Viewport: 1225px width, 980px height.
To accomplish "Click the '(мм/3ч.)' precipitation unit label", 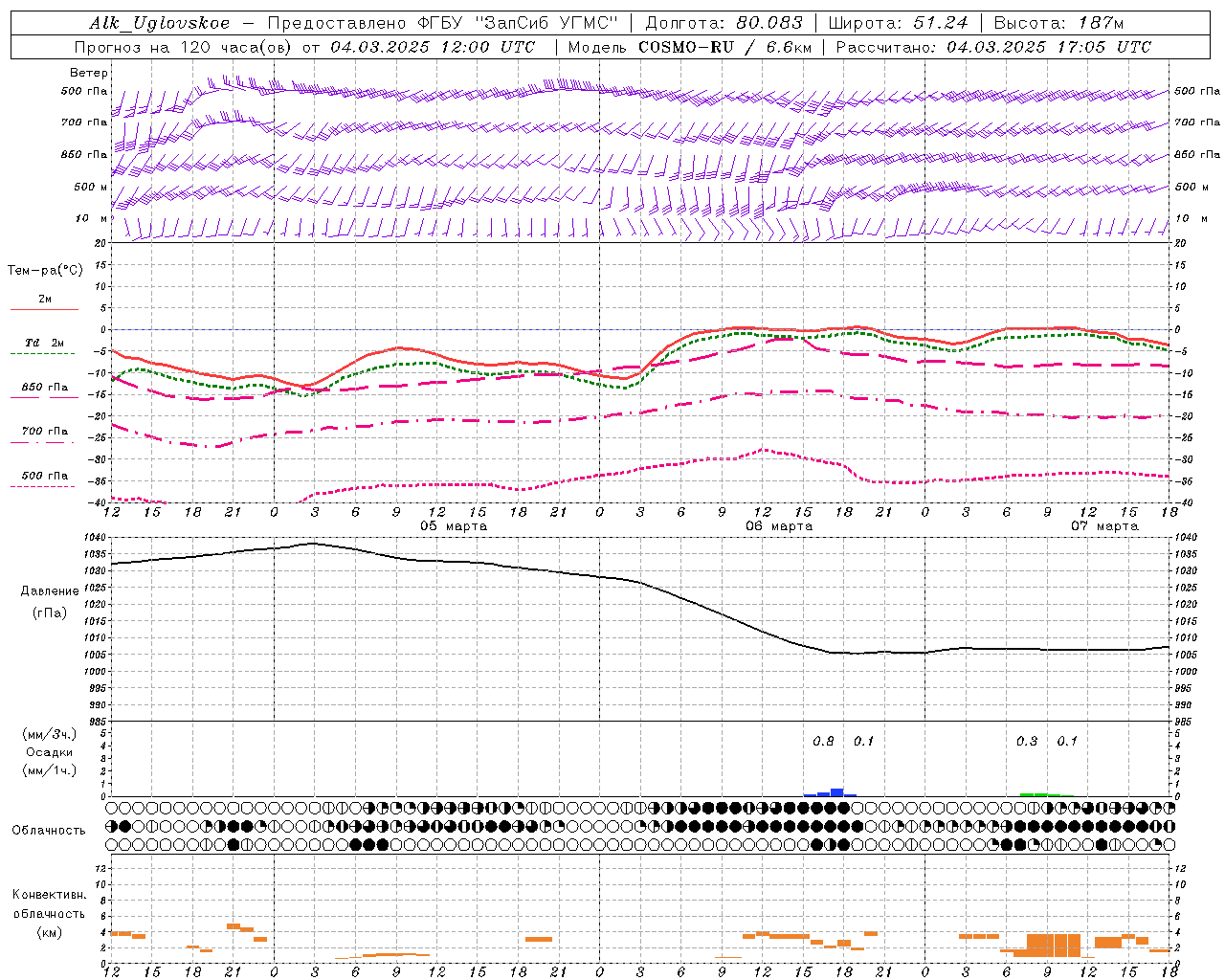I will point(50,734).
